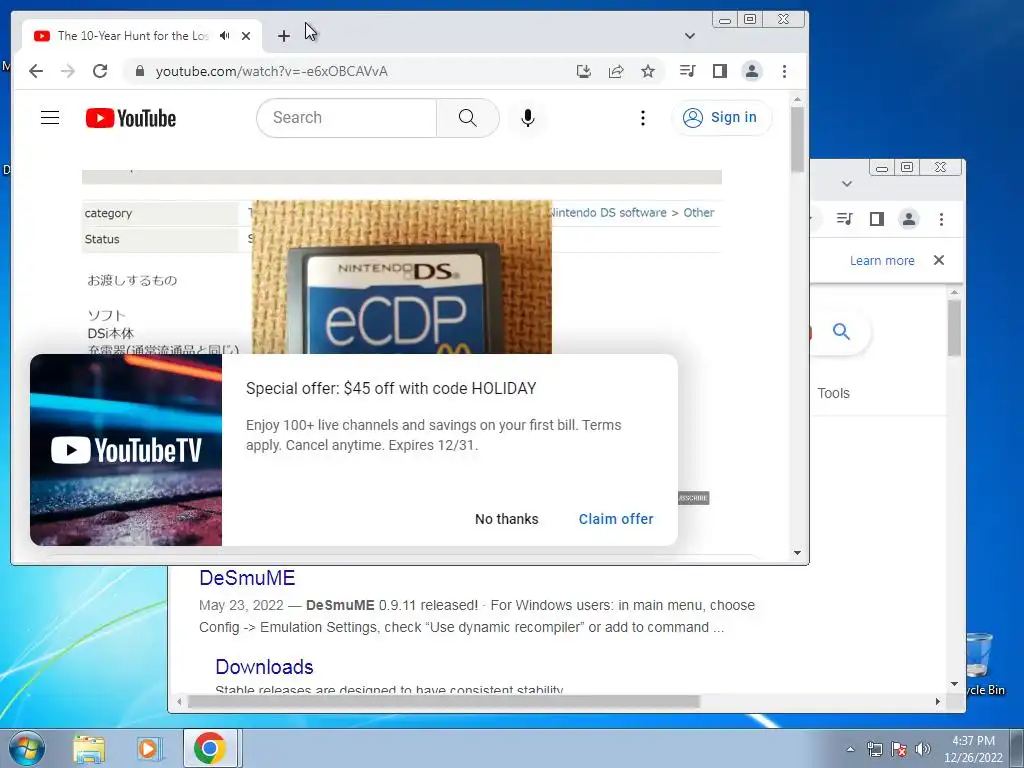1024x768 pixels.
Task: Go to YouTube home via logo
Action: [131, 118]
